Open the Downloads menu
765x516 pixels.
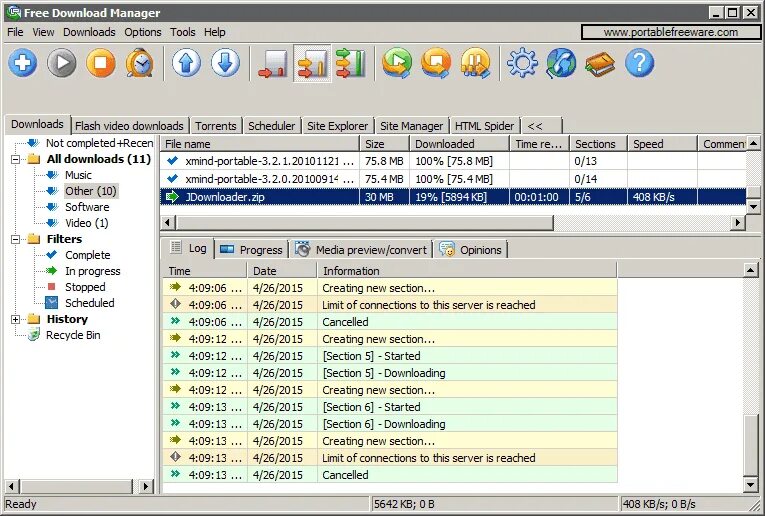[x=89, y=32]
